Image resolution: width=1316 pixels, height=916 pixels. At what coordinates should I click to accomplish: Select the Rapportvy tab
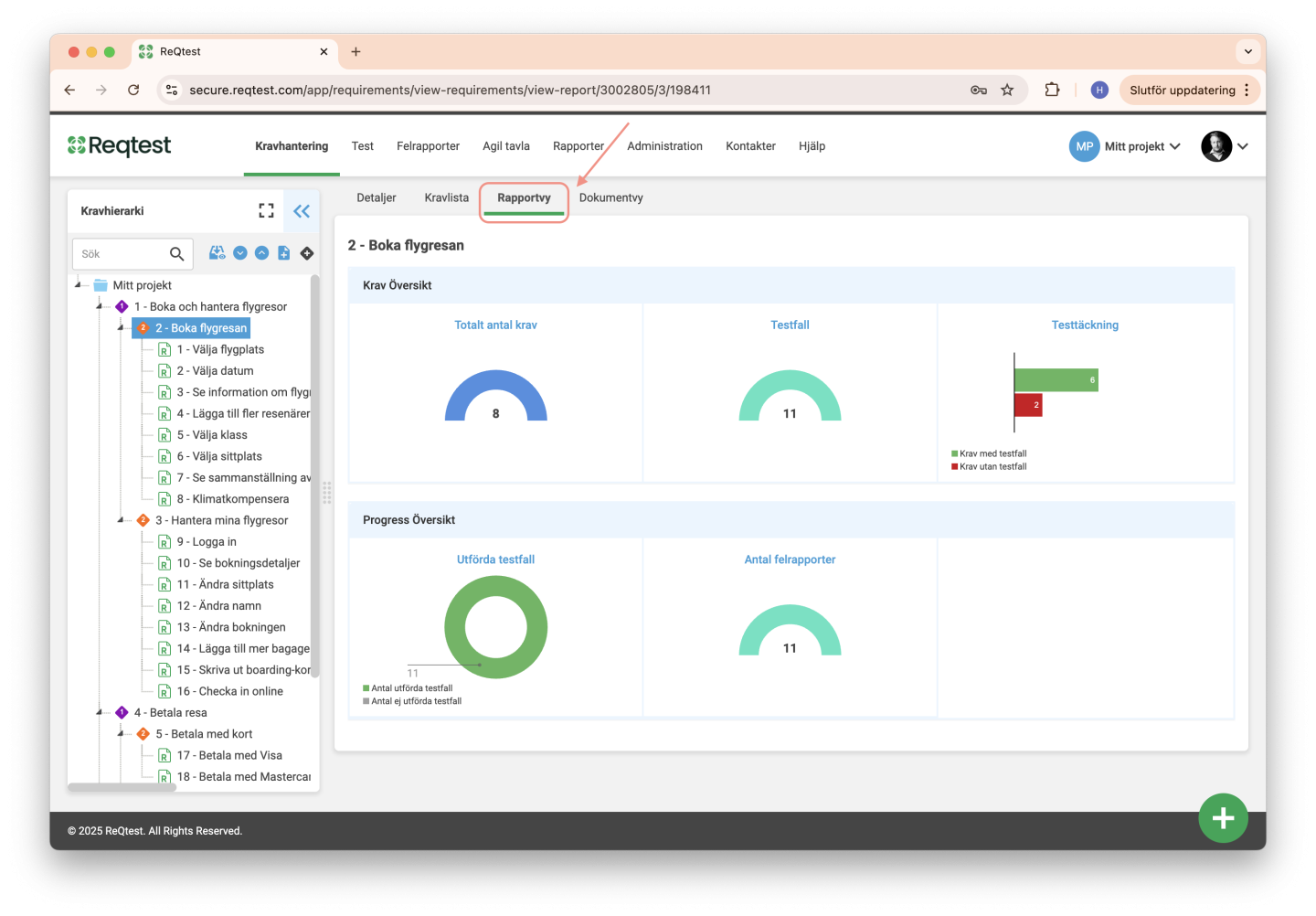click(x=524, y=197)
